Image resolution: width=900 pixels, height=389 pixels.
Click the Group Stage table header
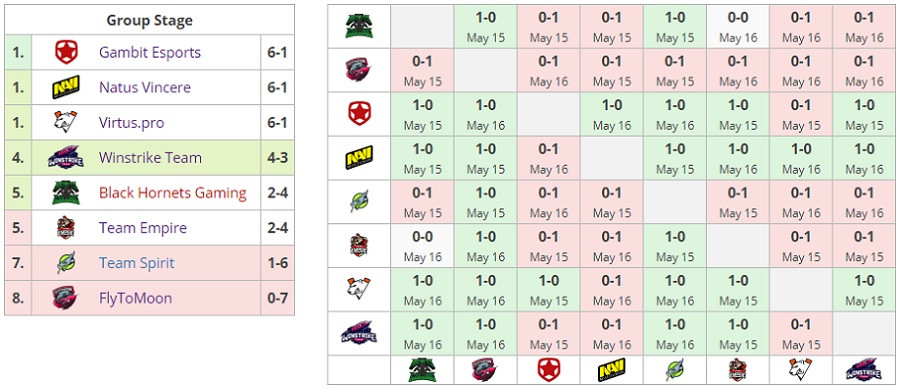tap(149, 20)
